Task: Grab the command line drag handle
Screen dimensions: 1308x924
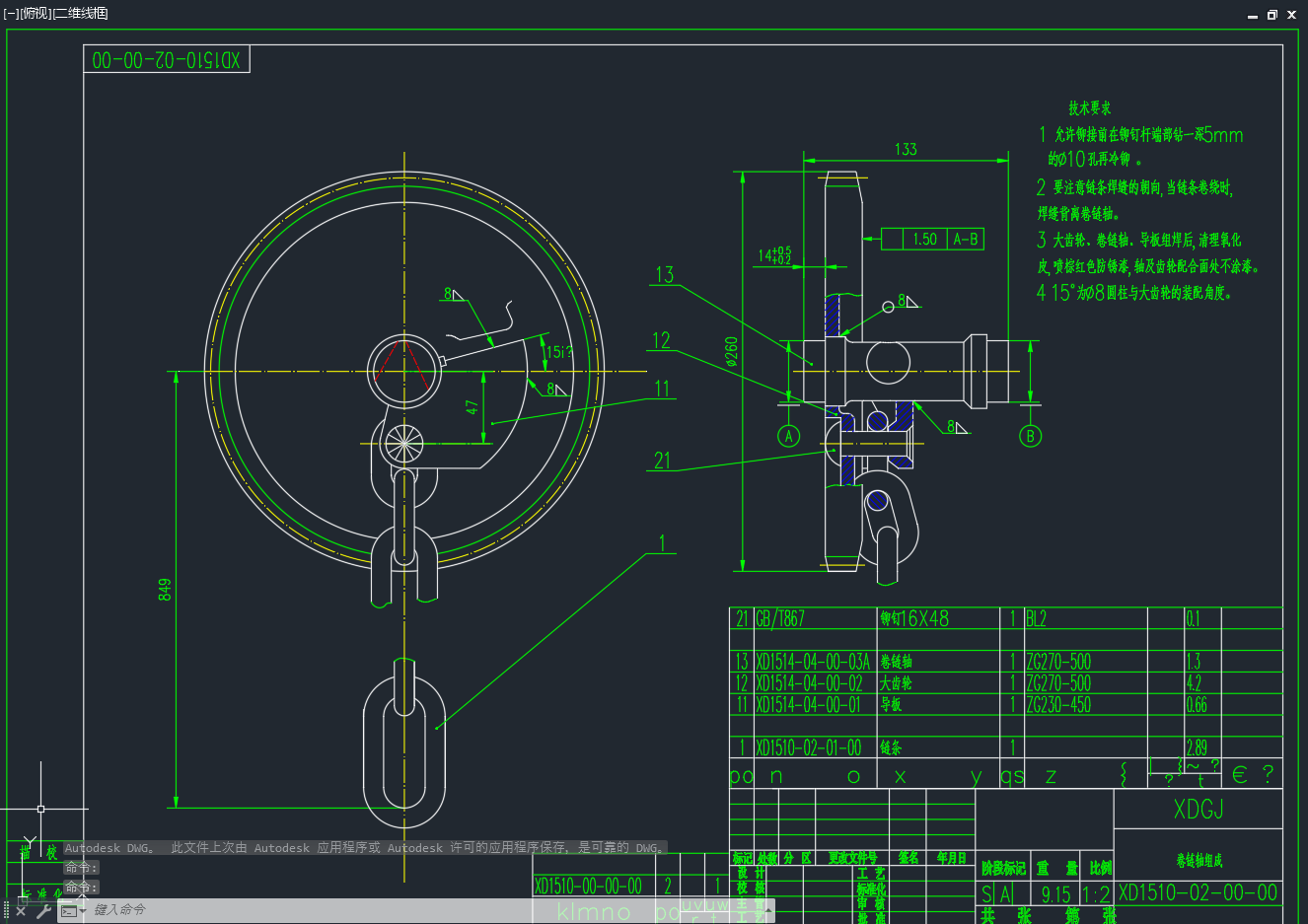Action: [x=6, y=911]
